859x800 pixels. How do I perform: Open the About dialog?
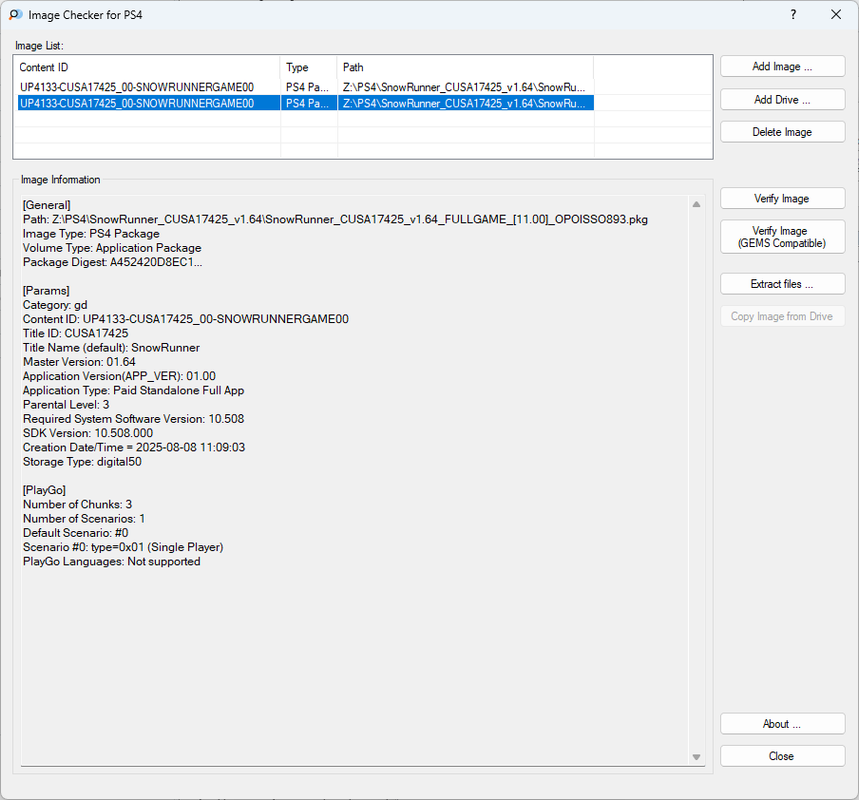[x=782, y=724]
